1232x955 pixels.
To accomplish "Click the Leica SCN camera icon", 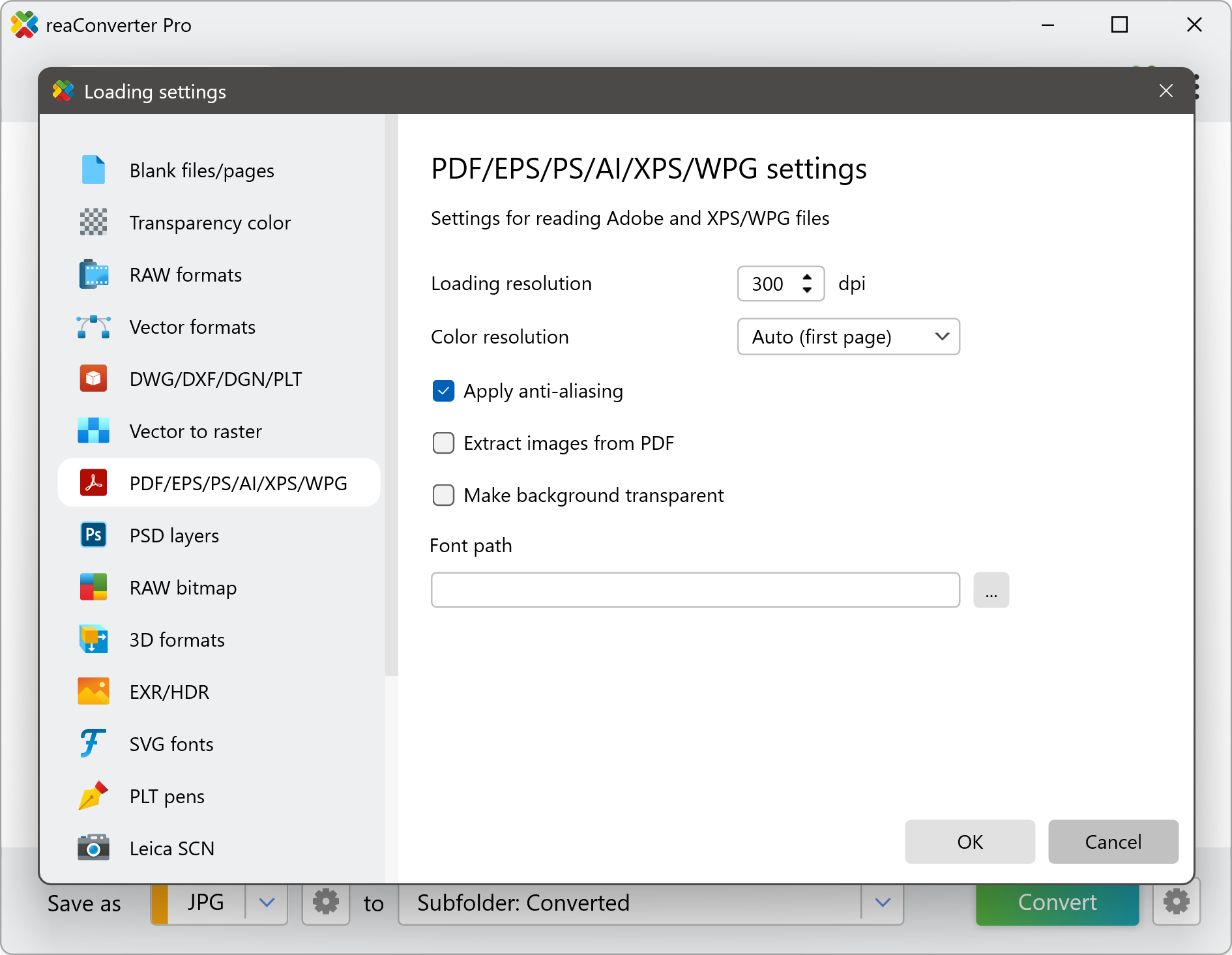I will click(93, 848).
